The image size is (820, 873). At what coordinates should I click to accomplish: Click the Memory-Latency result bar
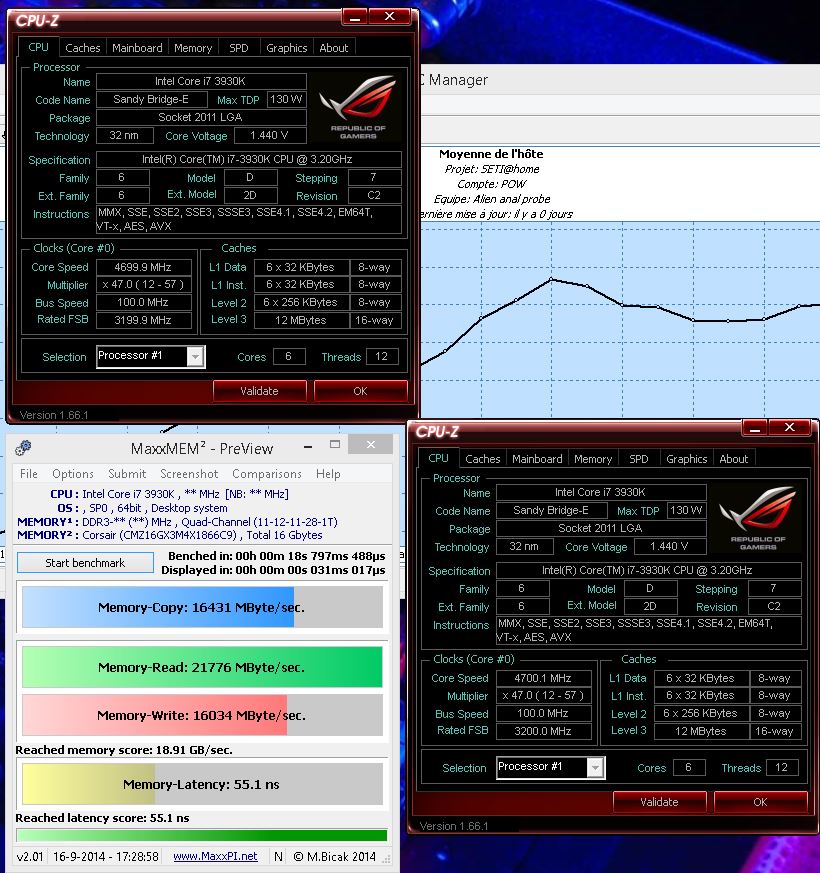[202, 784]
